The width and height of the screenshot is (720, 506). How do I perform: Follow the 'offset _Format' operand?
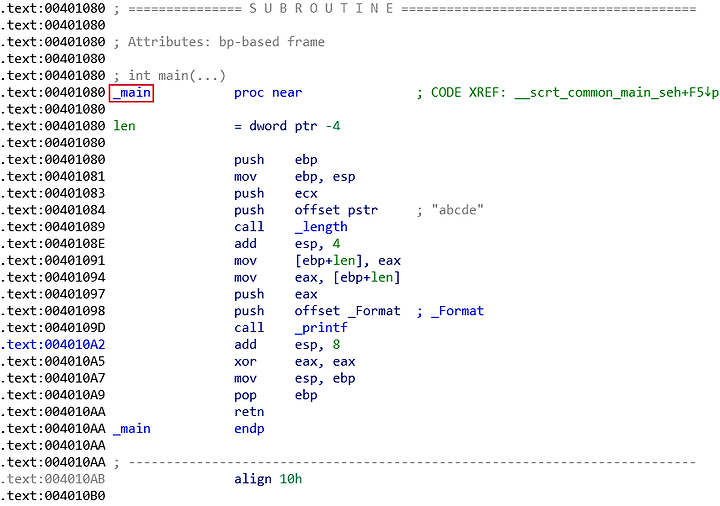pyautogui.click(x=348, y=311)
